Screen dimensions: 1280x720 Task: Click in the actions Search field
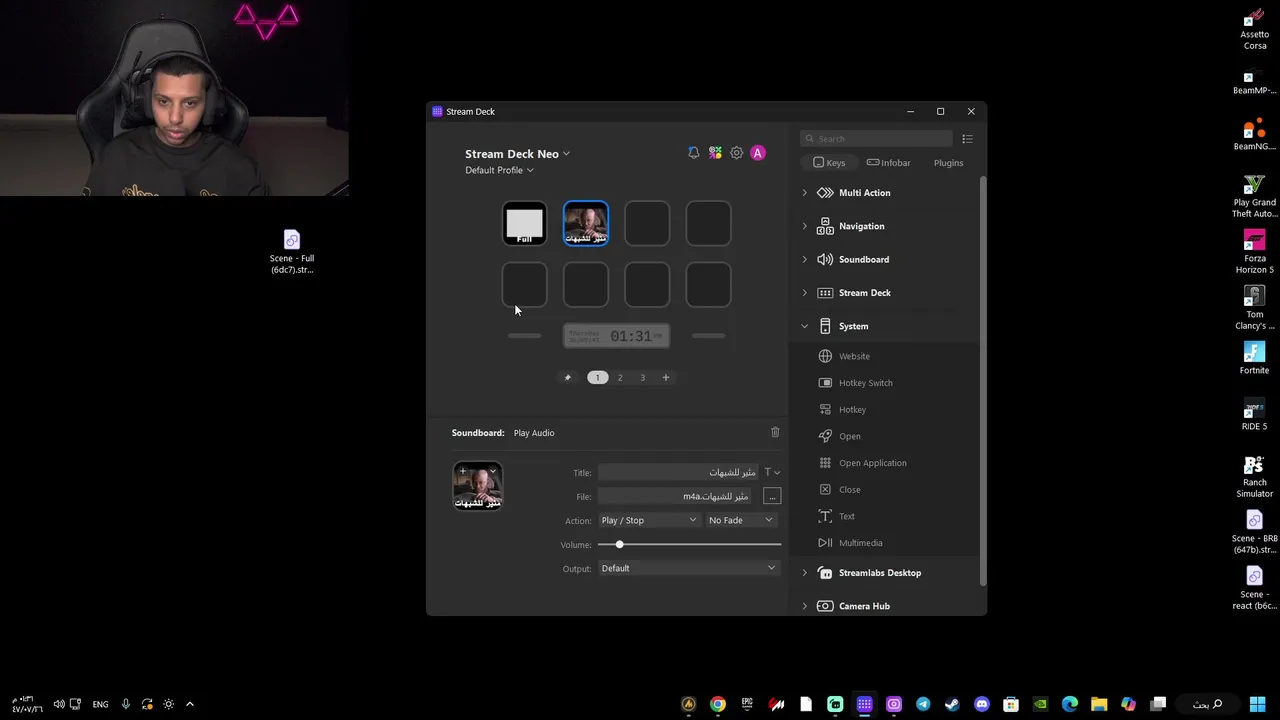pos(877,139)
